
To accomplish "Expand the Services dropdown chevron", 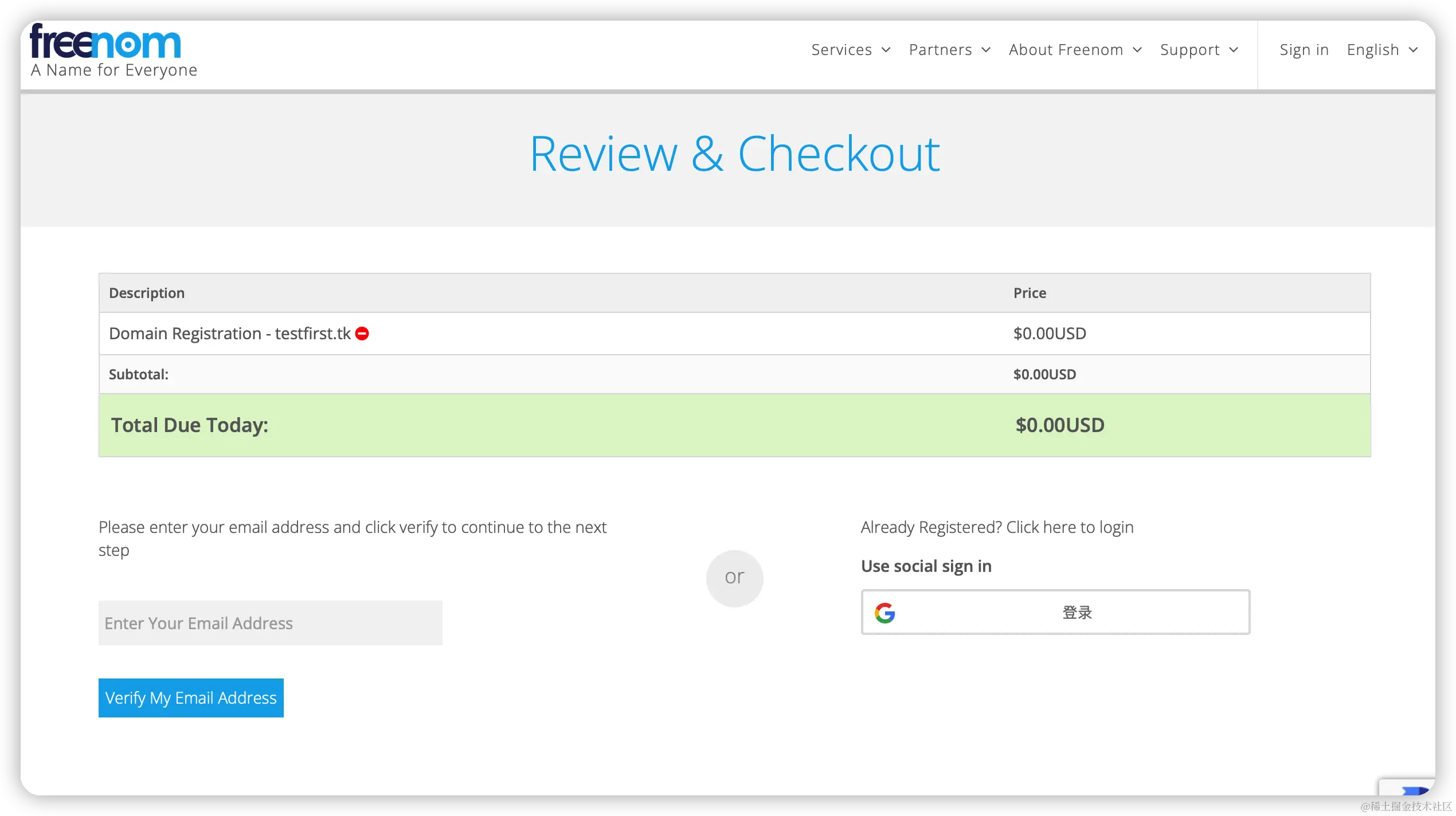I will coord(886,50).
